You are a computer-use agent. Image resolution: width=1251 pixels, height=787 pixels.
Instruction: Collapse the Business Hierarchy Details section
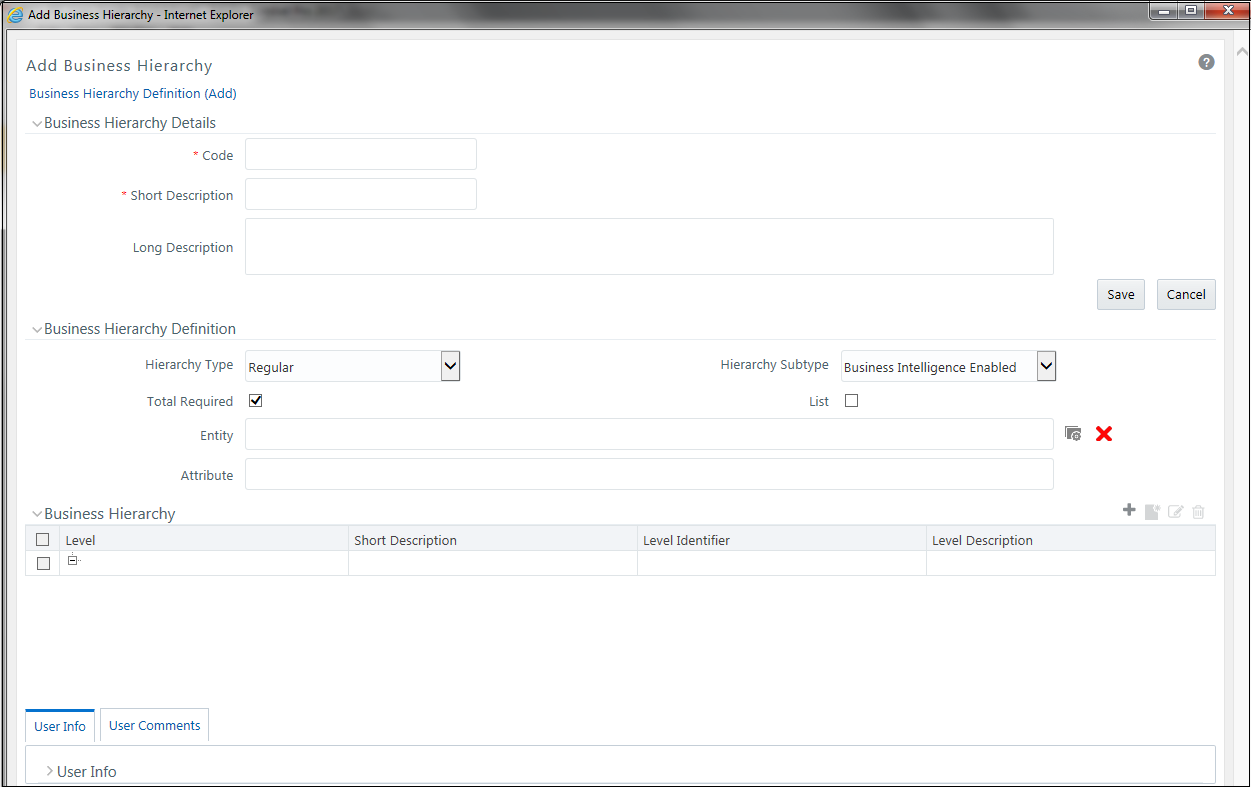(37, 122)
